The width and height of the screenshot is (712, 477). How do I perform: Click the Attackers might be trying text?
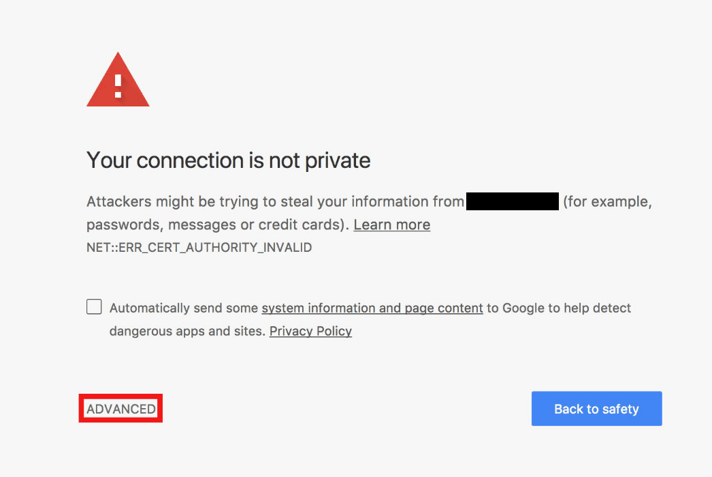point(174,201)
